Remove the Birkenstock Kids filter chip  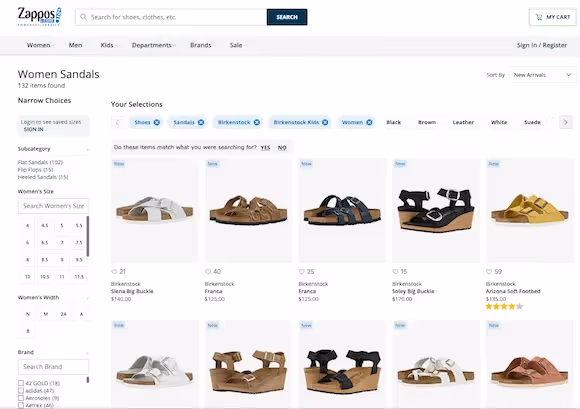(325, 122)
